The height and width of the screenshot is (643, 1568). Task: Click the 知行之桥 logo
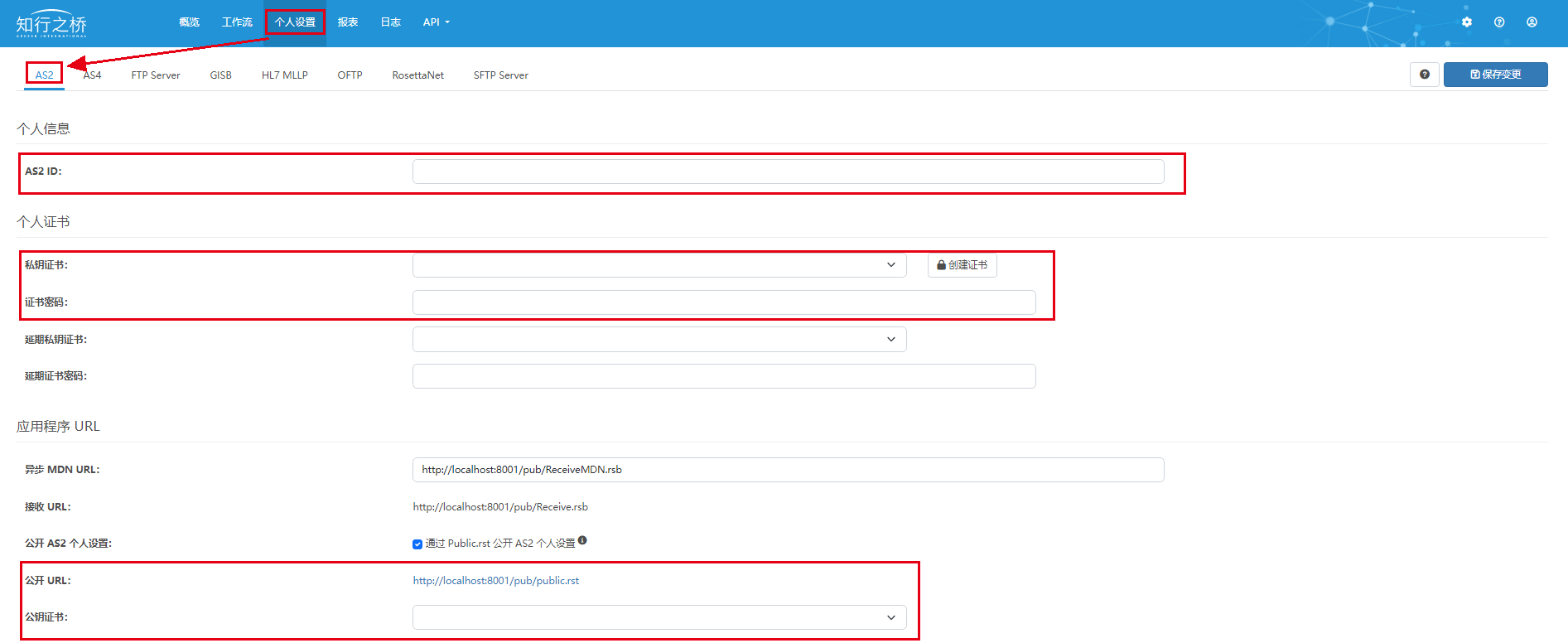coord(51,25)
